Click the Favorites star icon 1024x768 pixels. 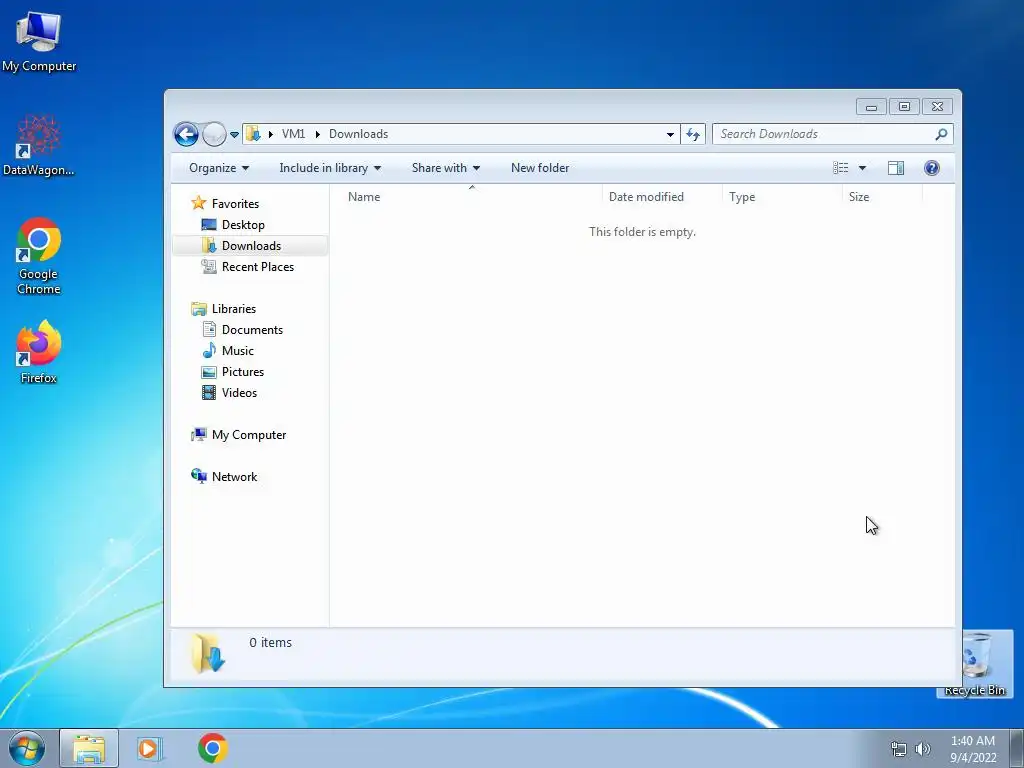pyautogui.click(x=199, y=203)
